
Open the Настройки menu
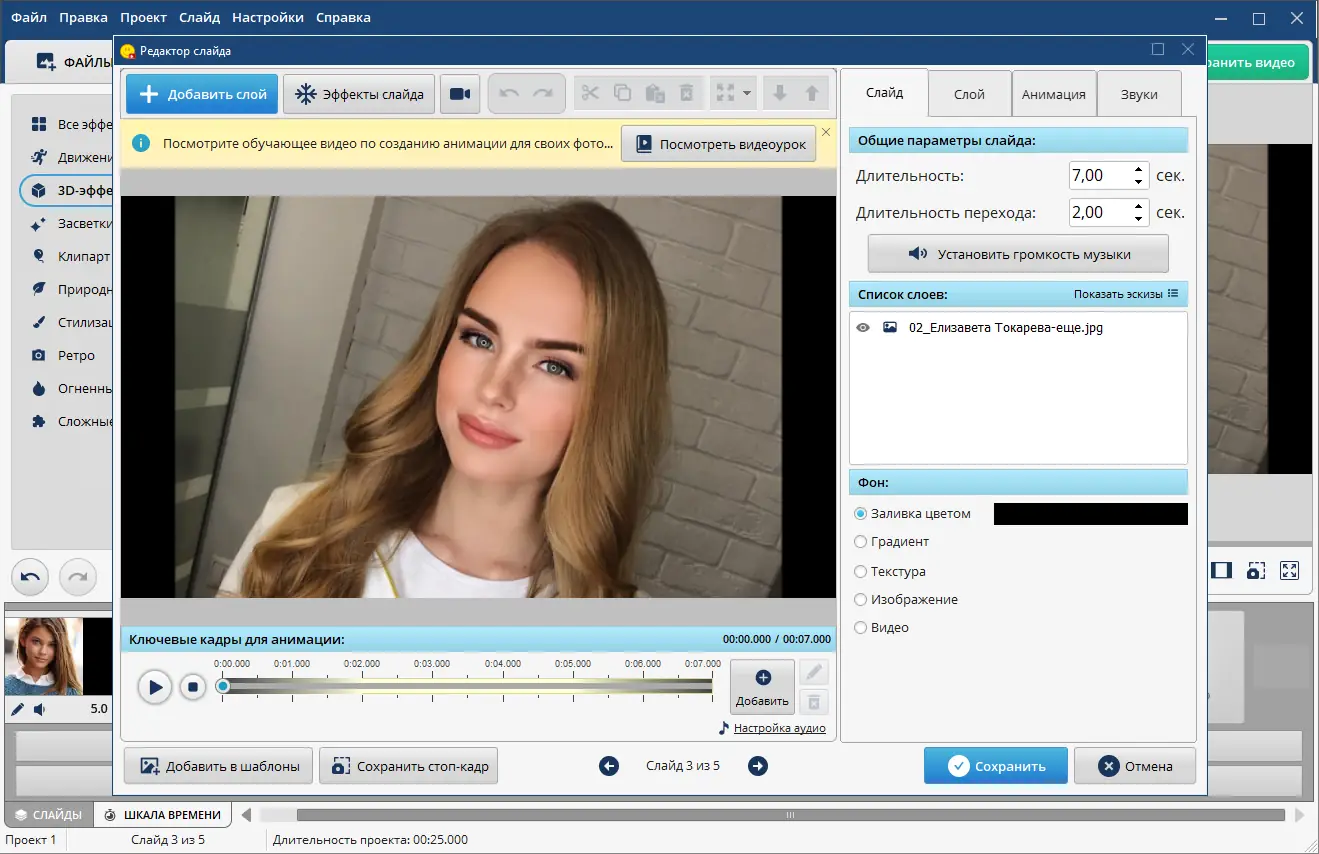click(267, 17)
